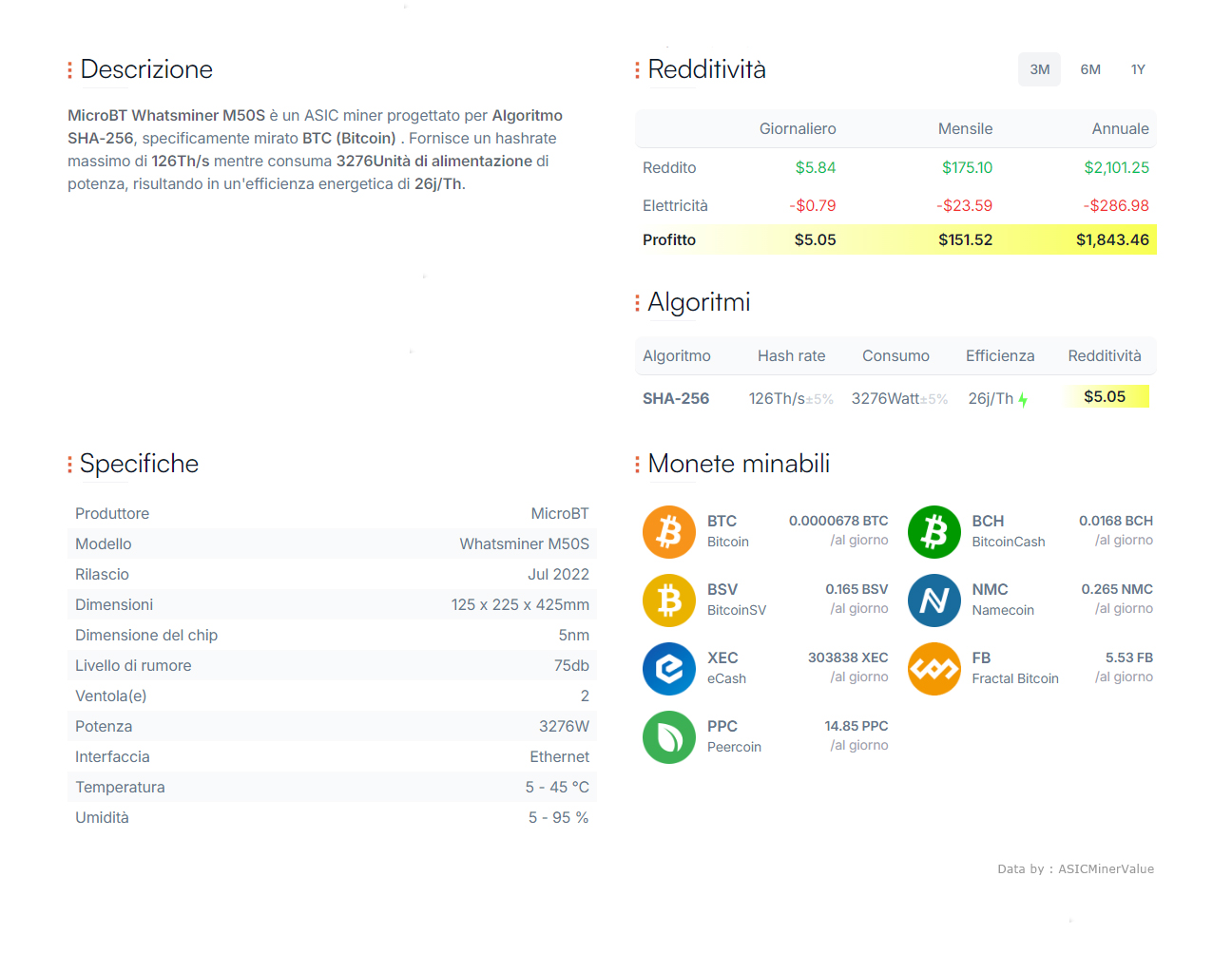
Task: Click the humidity value 5 - 95 %
Action: pyautogui.click(x=559, y=817)
